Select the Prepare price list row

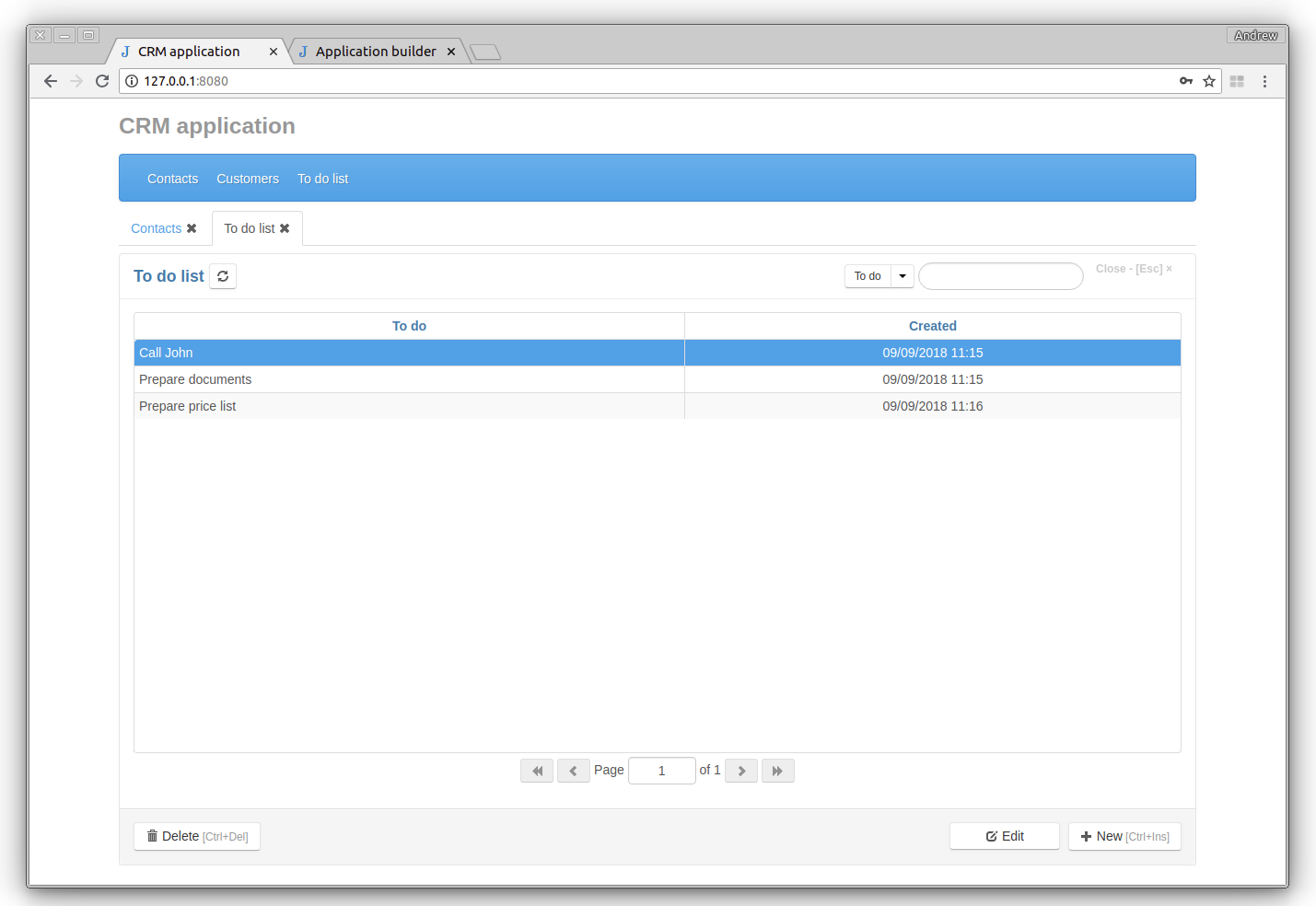point(658,406)
